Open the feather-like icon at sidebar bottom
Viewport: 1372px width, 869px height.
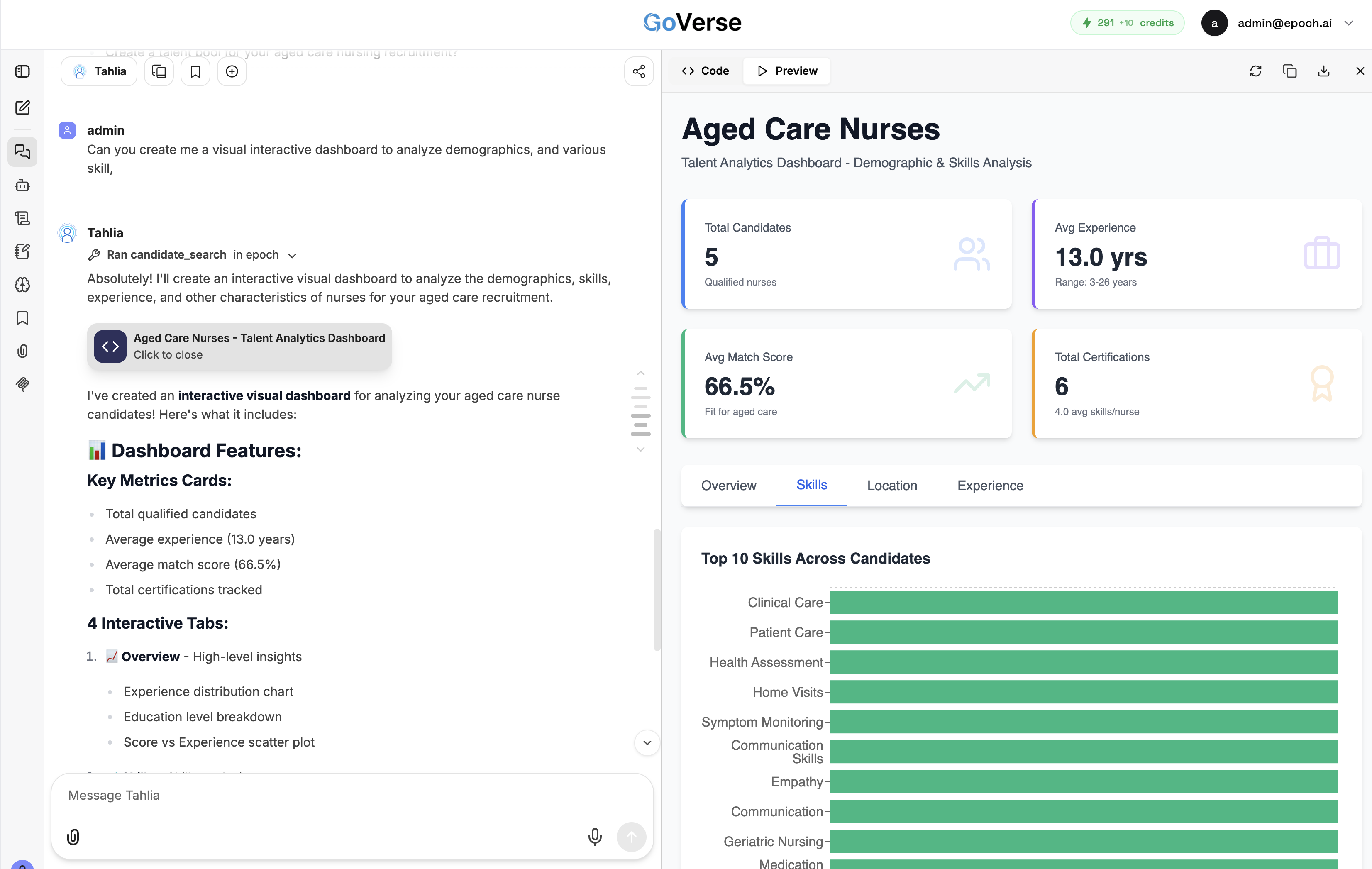coord(22,384)
